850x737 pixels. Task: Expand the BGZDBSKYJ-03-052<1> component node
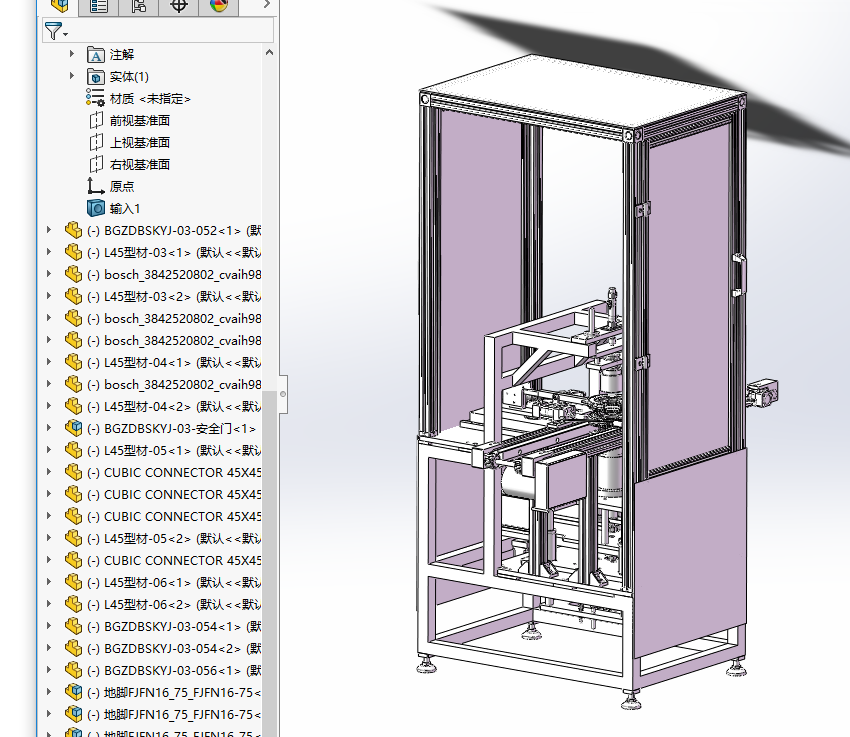(x=49, y=230)
